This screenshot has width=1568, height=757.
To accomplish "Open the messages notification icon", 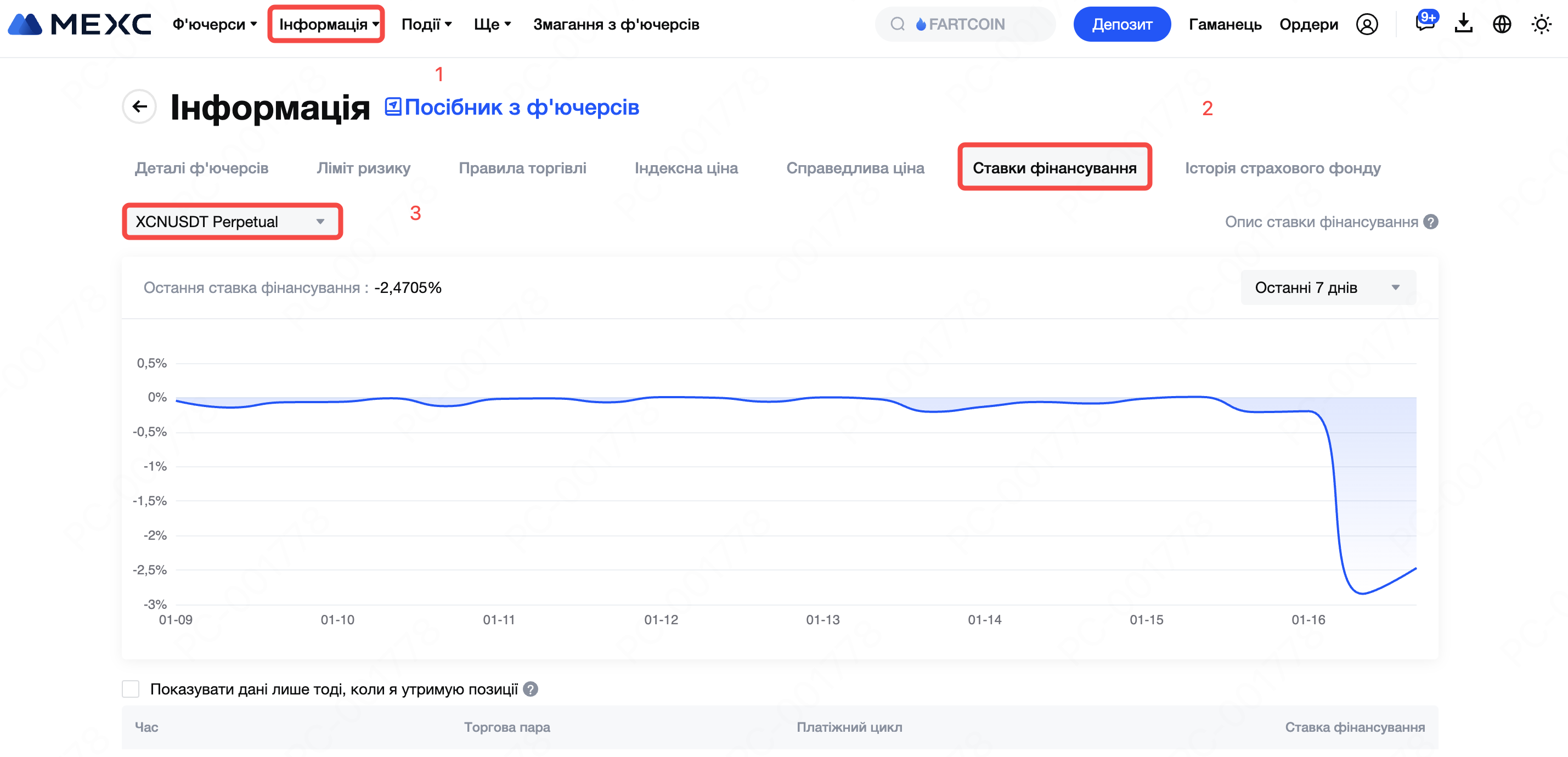I will (1424, 23).
